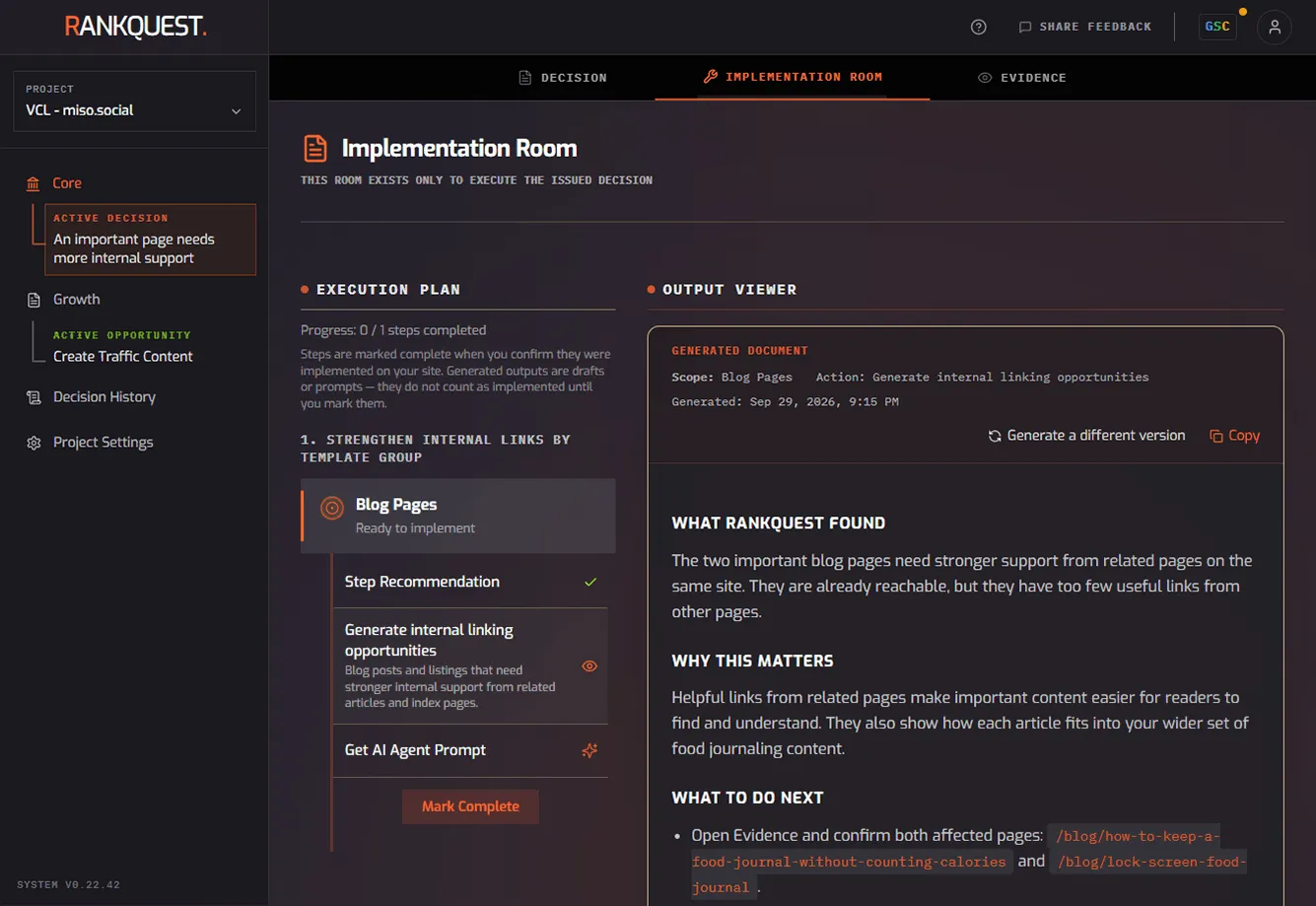The height and width of the screenshot is (906, 1316).
Task: Click the System v0.22.42 version label
Action: pyautogui.click(x=69, y=884)
